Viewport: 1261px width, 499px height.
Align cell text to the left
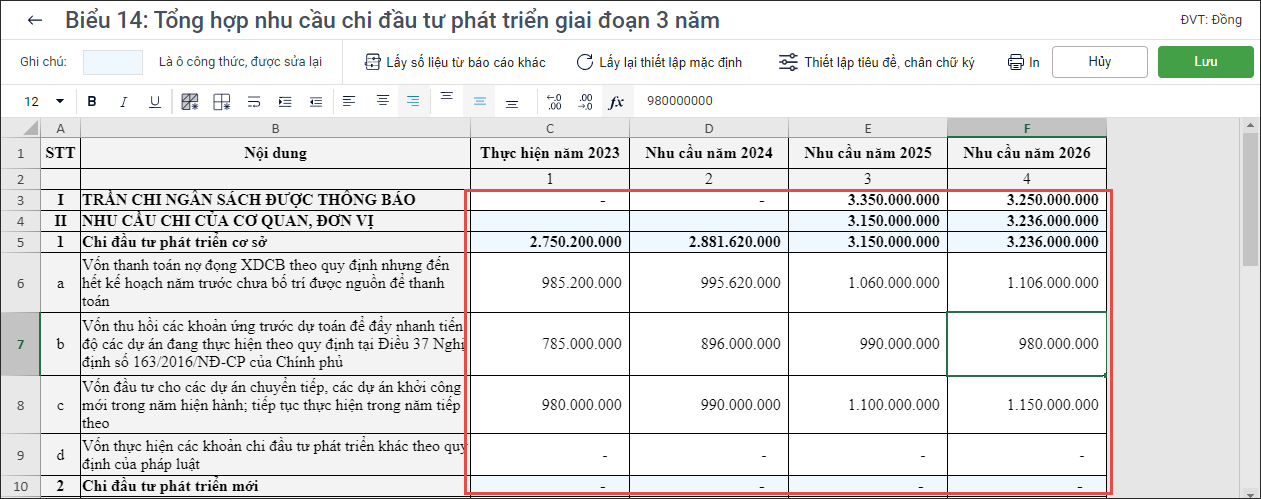tap(348, 102)
